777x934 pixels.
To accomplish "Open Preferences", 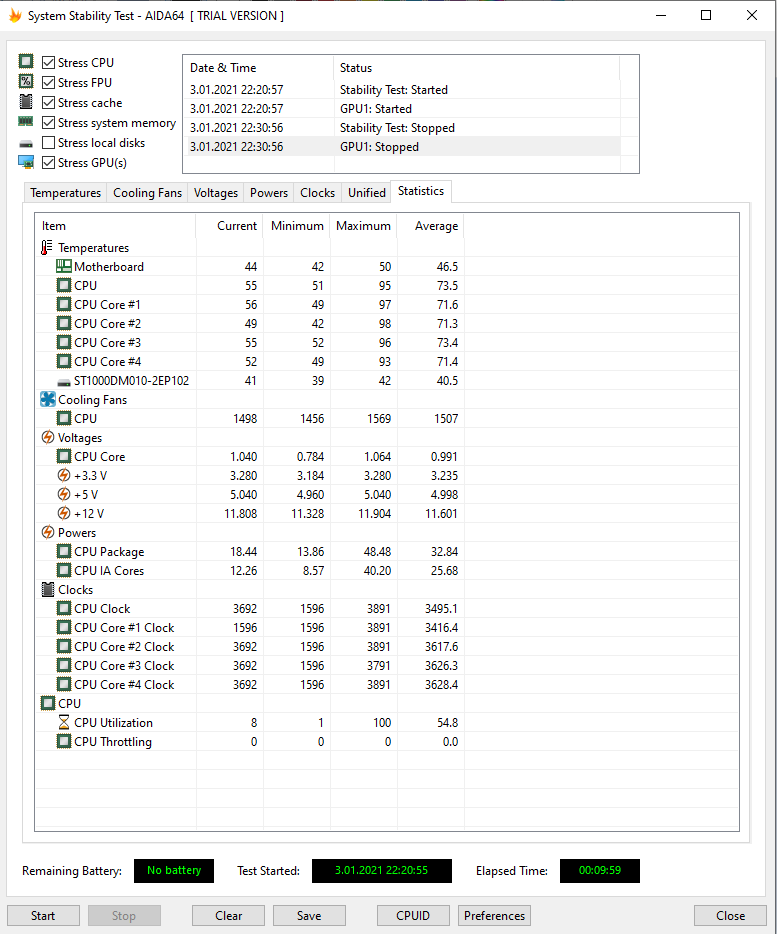I will click(494, 916).
